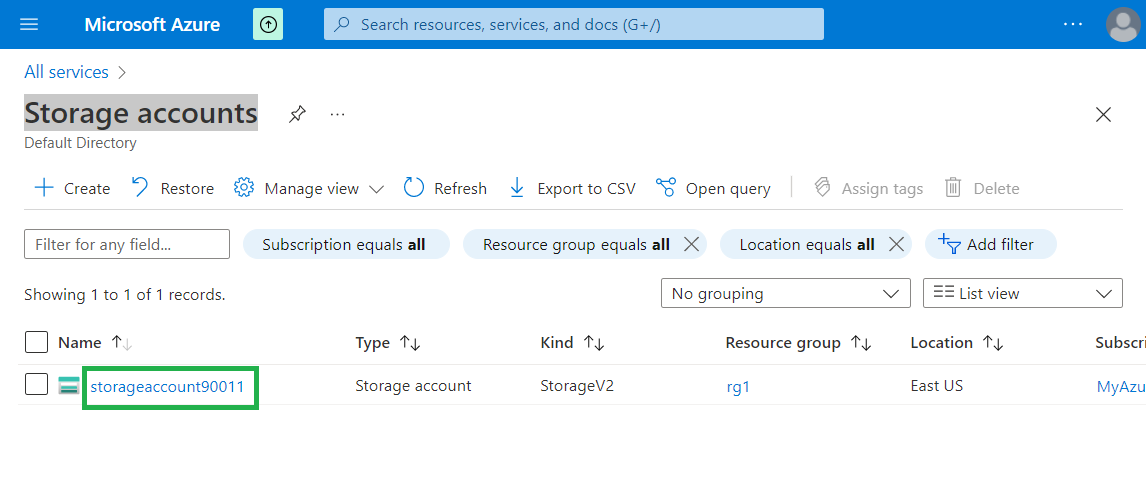Open the hamburger portal menu

pyautogui.click(x=29, y=24)
